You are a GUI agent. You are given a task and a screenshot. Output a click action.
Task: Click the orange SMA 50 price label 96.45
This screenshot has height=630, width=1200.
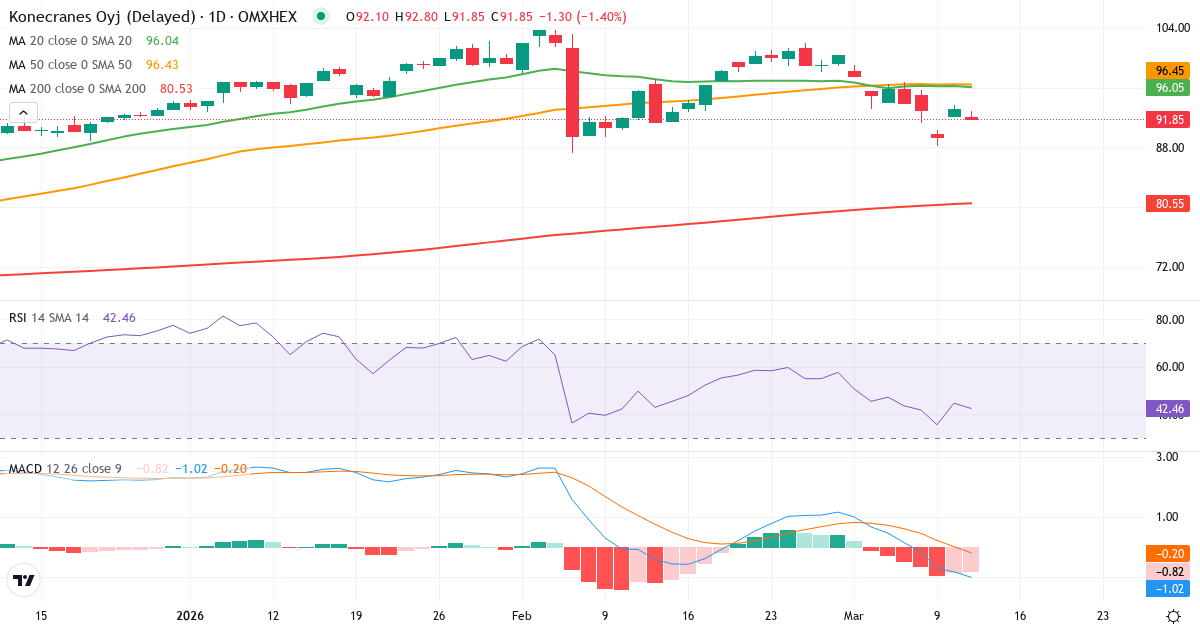pyautogui.click(x=1167, y=71)
